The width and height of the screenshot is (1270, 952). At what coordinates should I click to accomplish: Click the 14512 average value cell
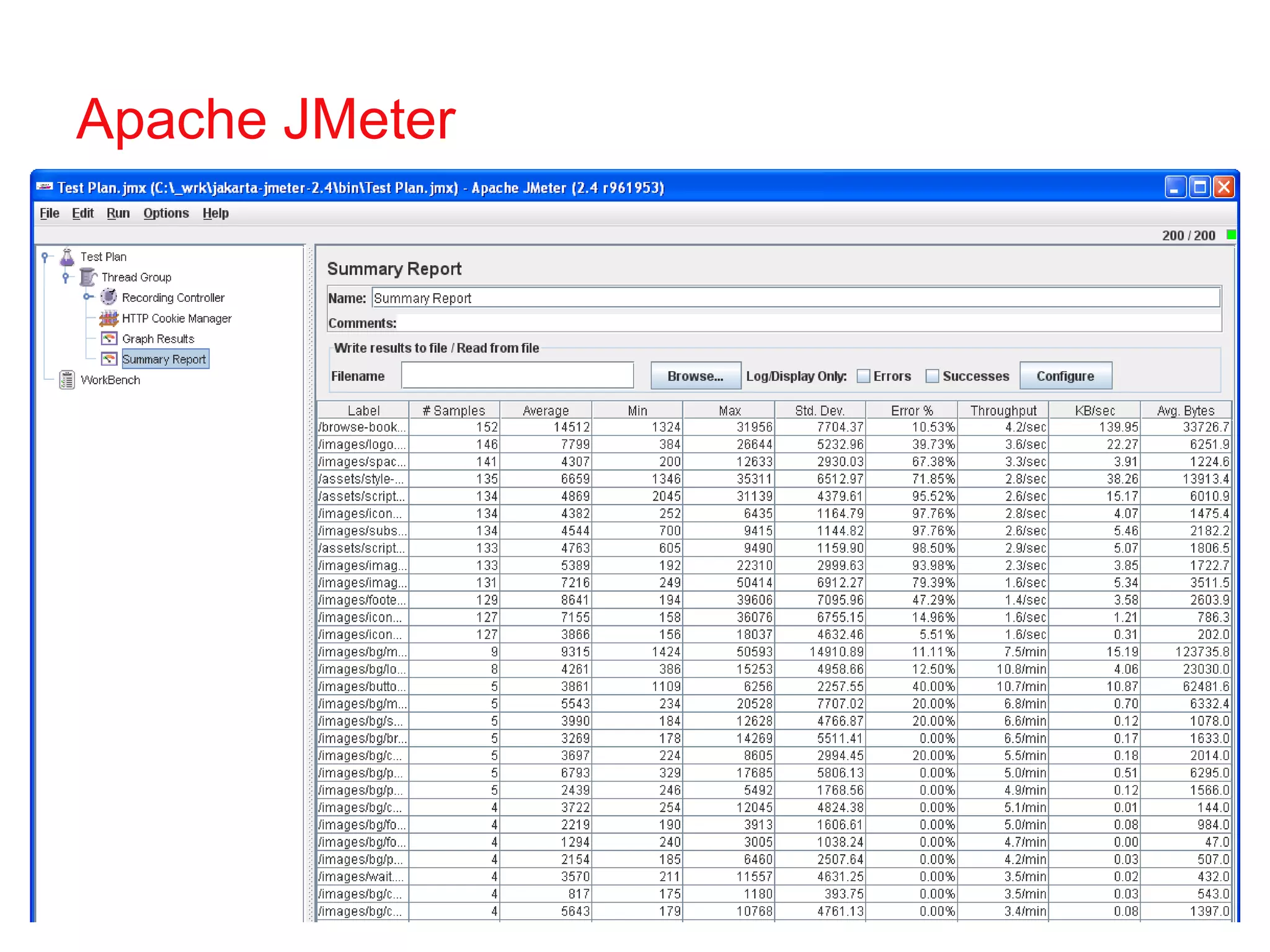(x=546, y=427)
